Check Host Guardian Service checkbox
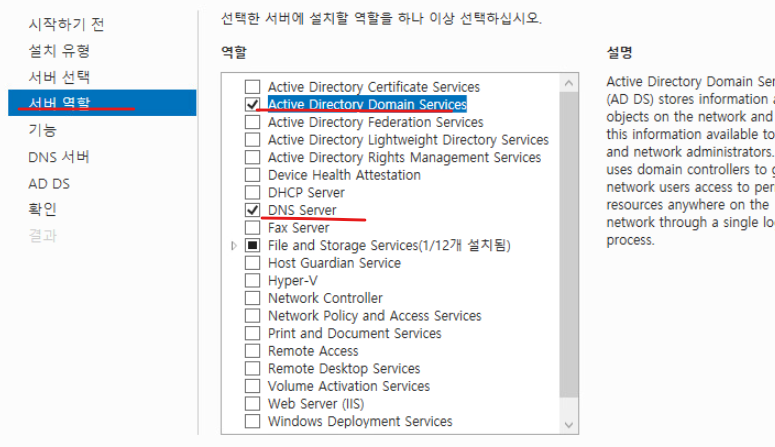The width and height of the screenshot is (775, 447). point(253,263)
